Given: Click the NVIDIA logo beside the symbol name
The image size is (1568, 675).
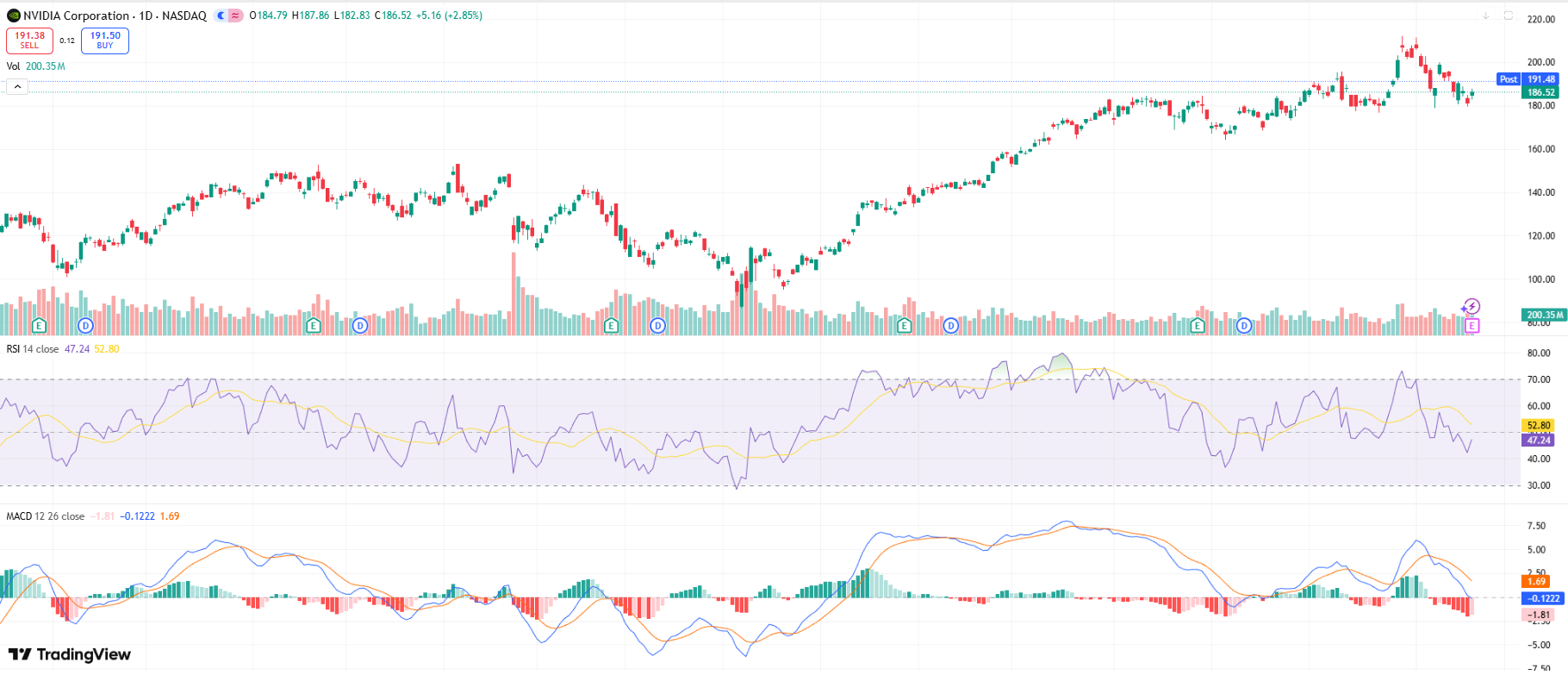Looking at the screenshot, I should pyautogui.click(x=13, y=16).
